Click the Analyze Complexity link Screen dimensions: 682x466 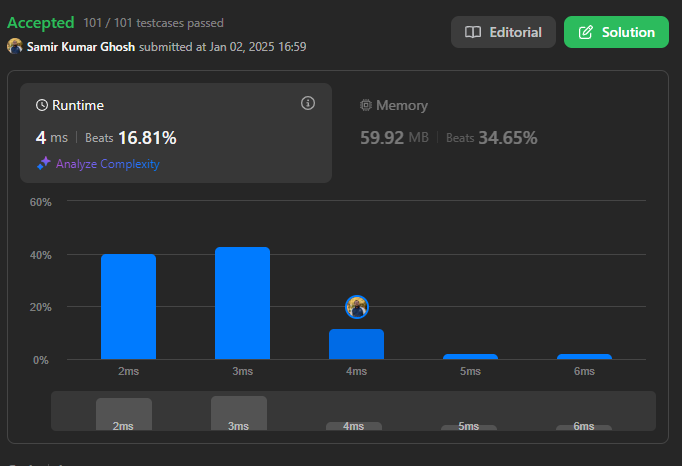coord(107,164)
